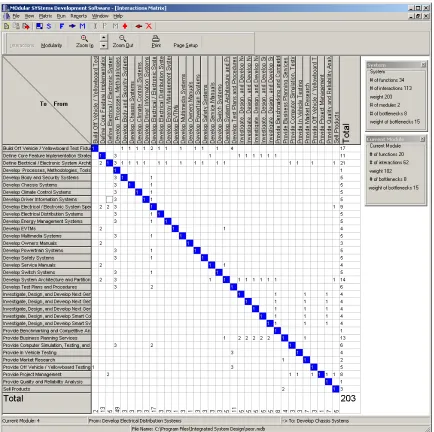
Task: Click the red diamond toolbar icon
Action: (125, 26)
